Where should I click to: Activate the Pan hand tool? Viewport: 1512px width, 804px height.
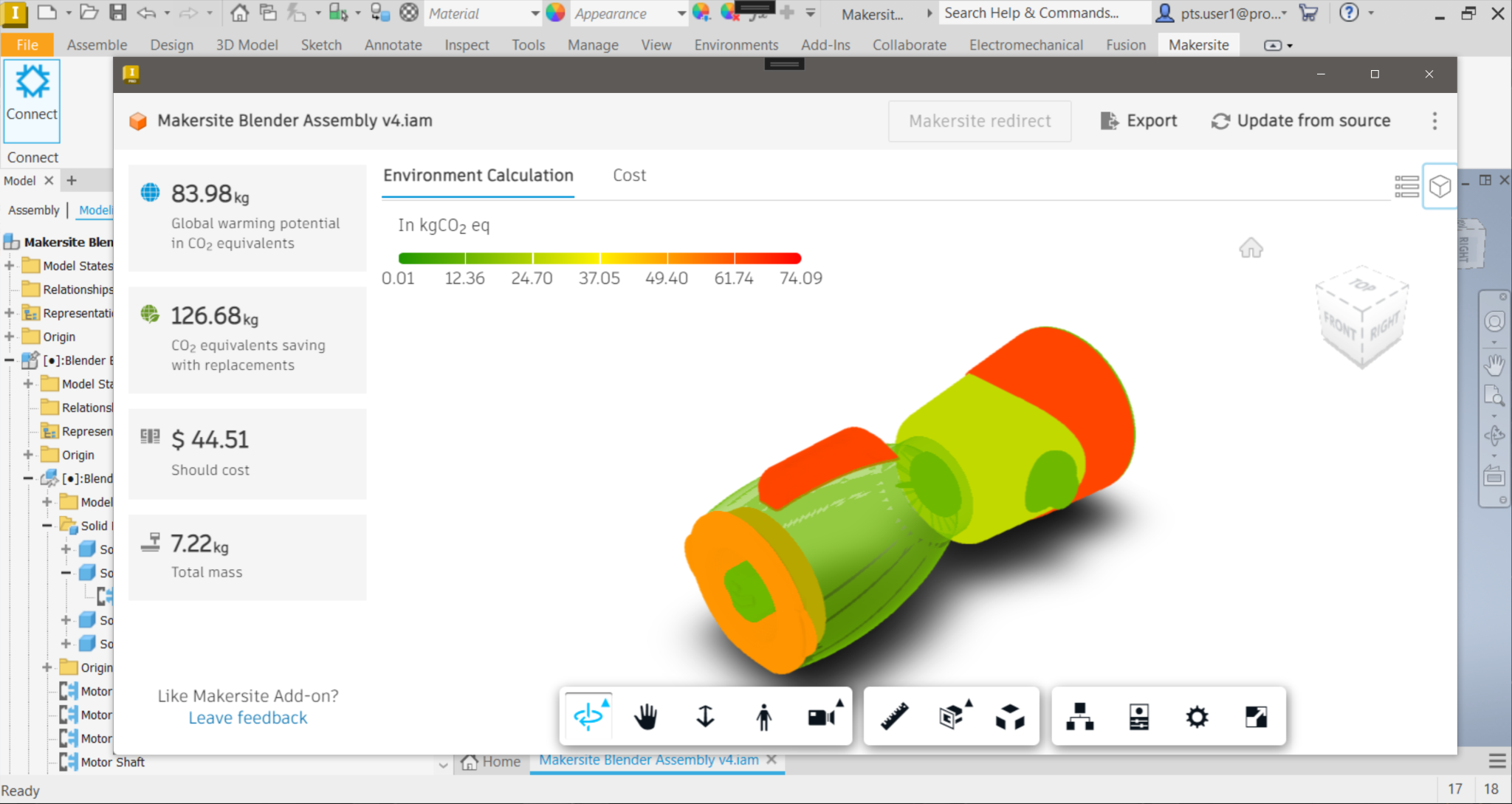(646, 715)
